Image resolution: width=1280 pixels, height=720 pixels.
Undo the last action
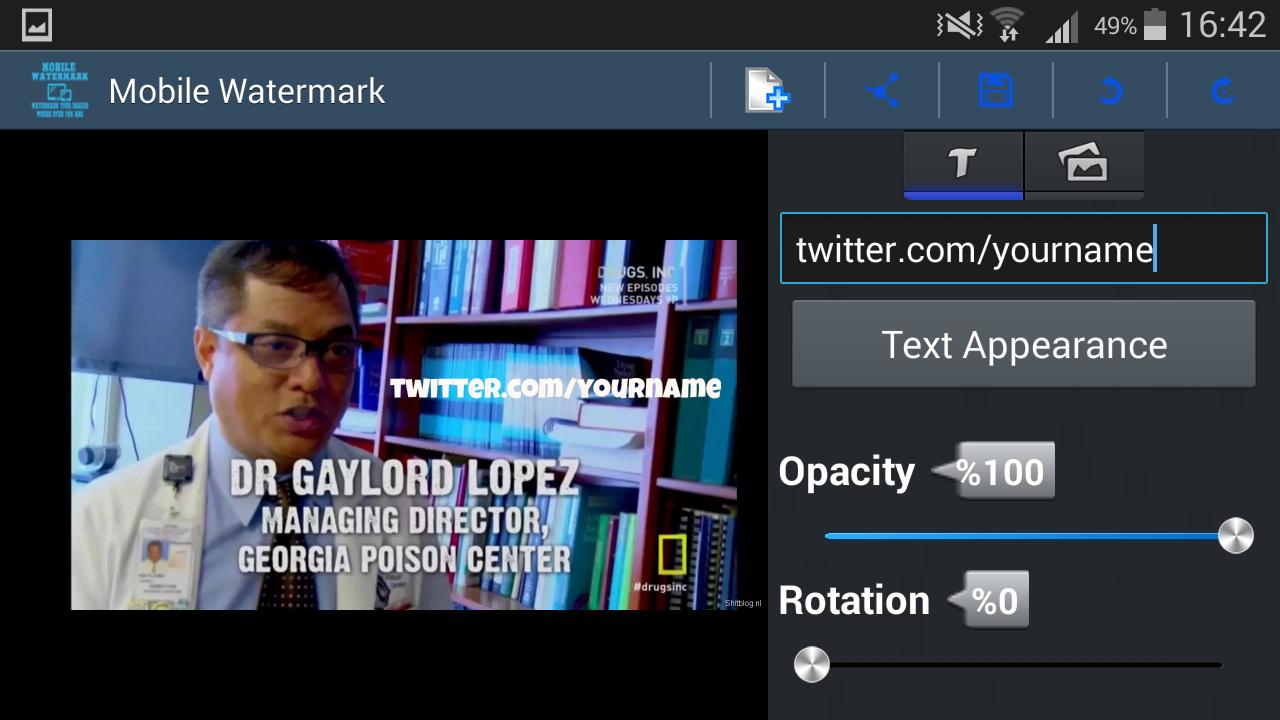pos(1110,92)
